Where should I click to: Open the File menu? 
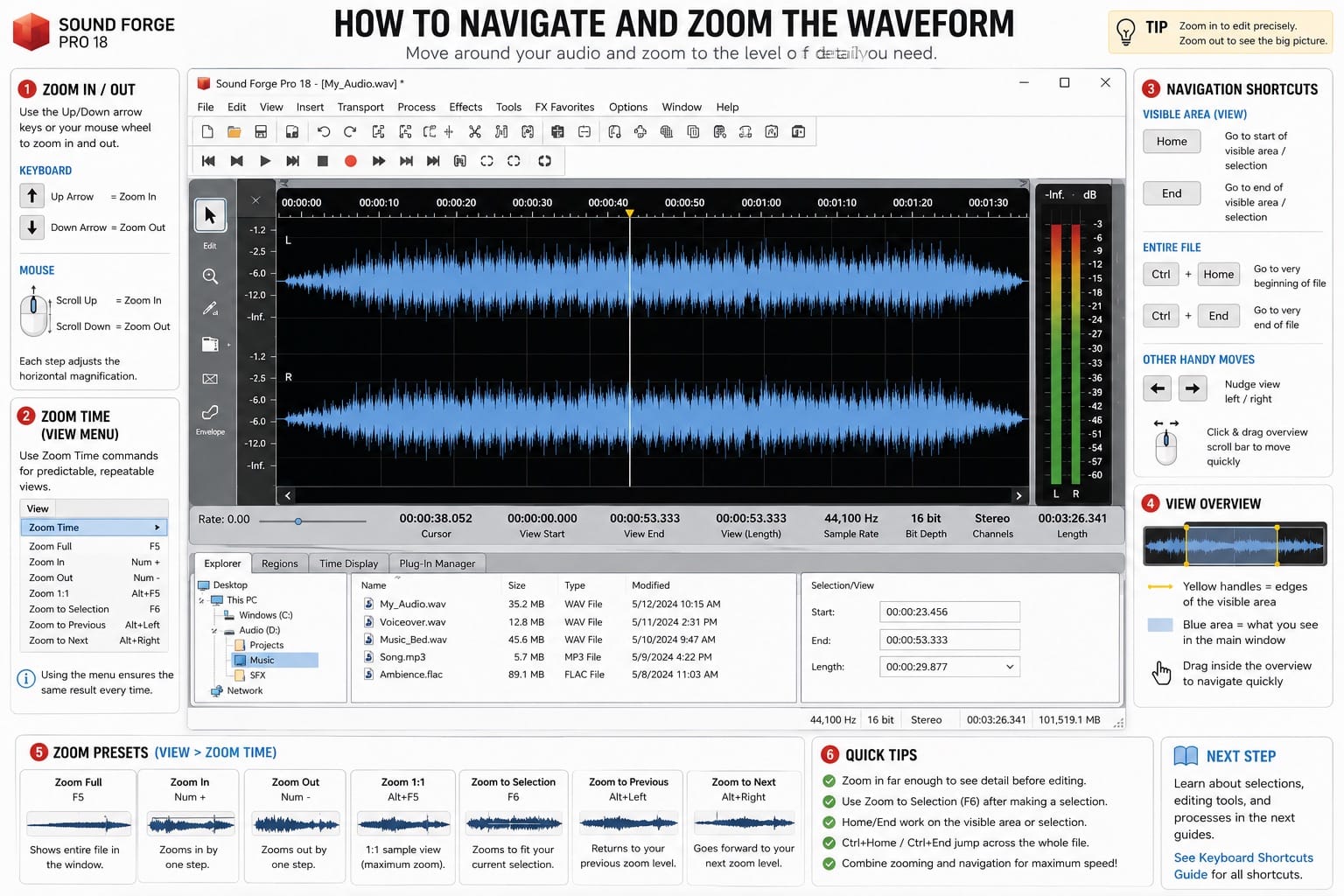click(x=206, y=107)
